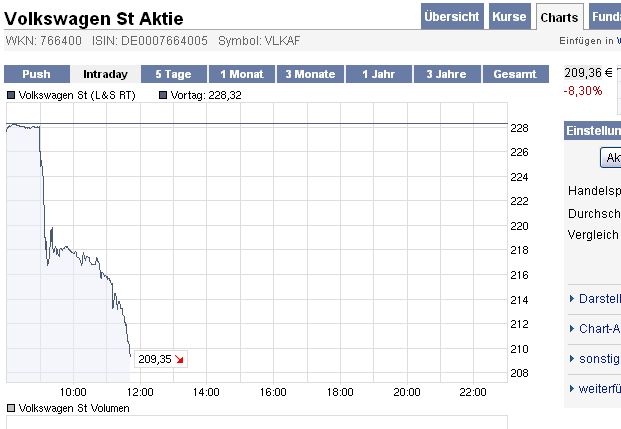Screen dimensions: 621x429
Task: Expand the Chart-A section arrow
Action: click(x=571, y=328)
